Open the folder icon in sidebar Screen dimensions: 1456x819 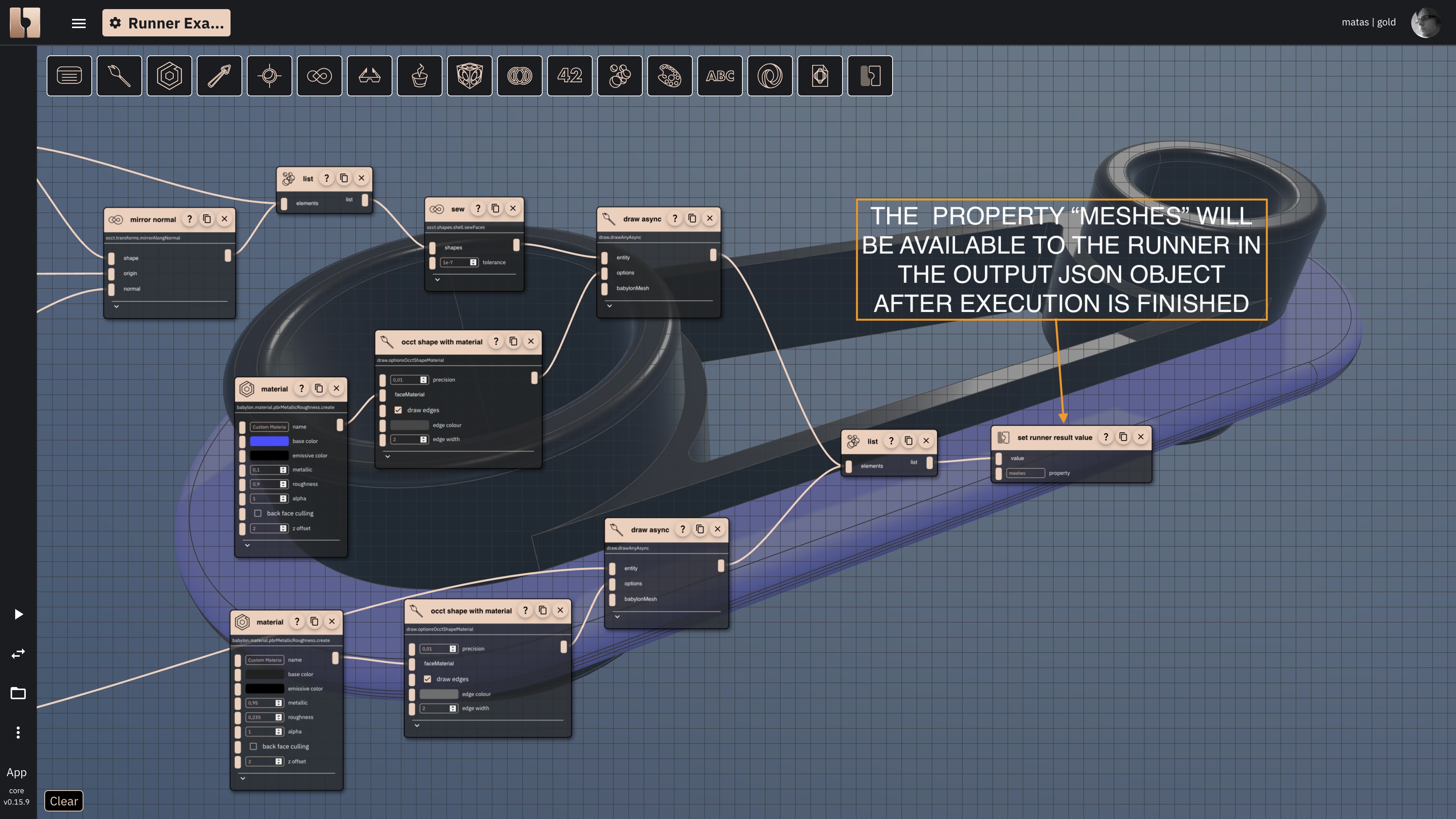click(18, 693)
